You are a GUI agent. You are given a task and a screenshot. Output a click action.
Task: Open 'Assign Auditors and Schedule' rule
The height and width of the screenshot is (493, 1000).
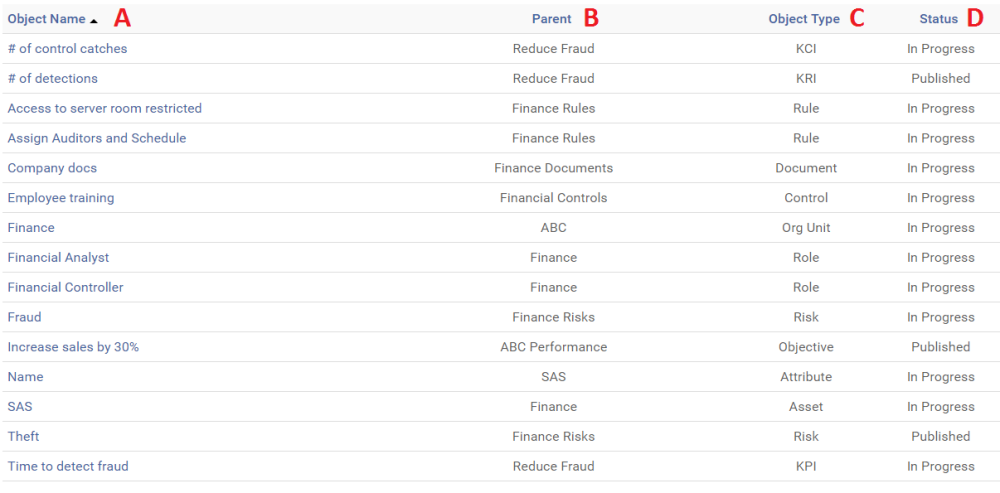click(96, 138)
